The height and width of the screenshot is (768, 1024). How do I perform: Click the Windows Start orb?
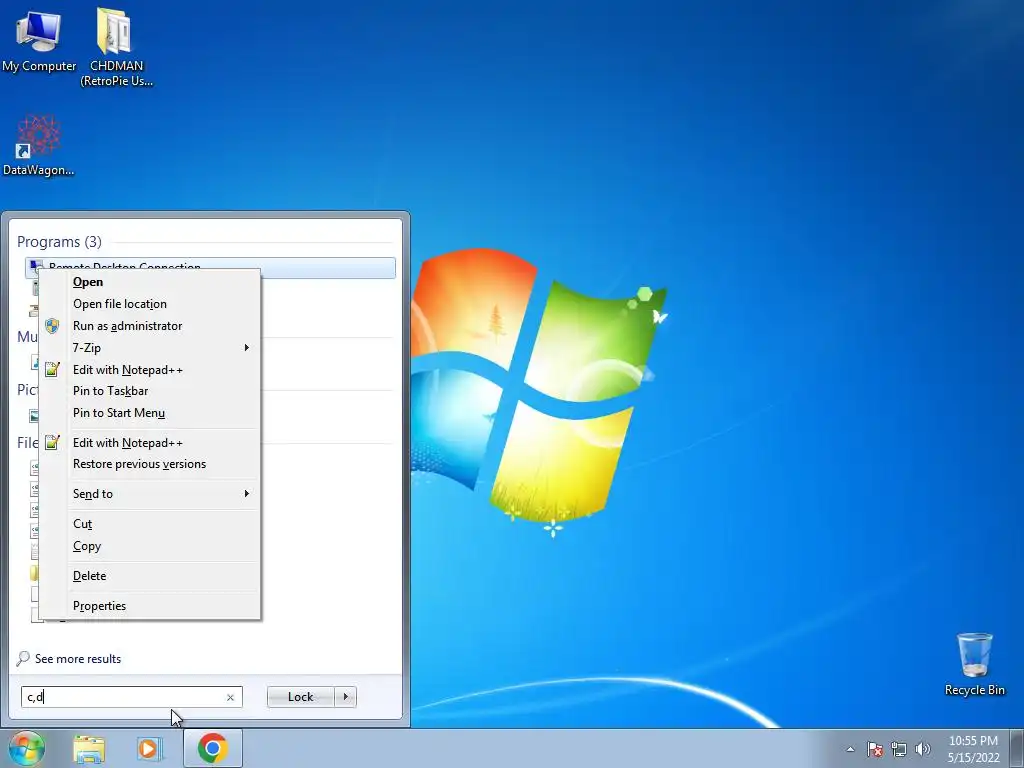click(27, 748)
